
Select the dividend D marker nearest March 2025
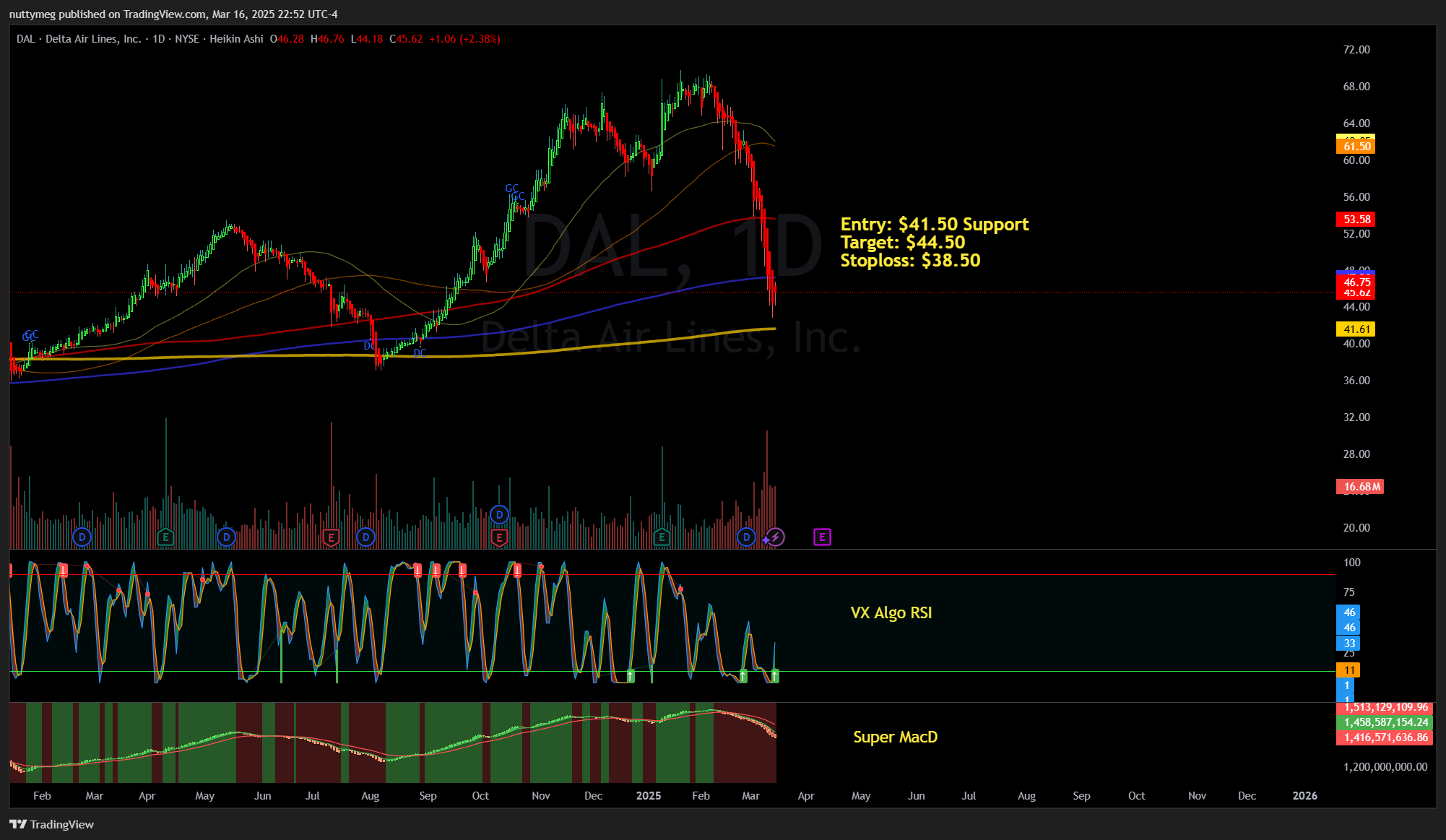(x=746, y=537)
